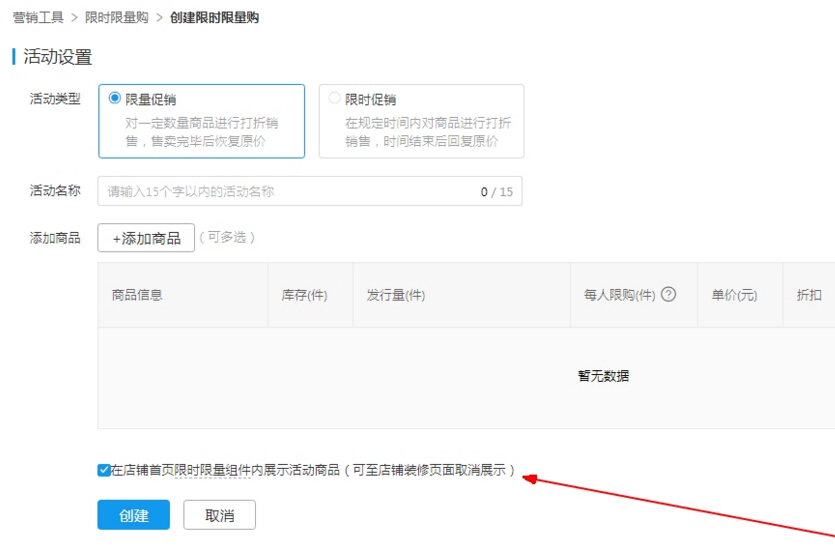The width and height of the screenshot is (835, 547).
Task: Uncheck the 在店铺首页 display checkbox
Action: (104, 470)
